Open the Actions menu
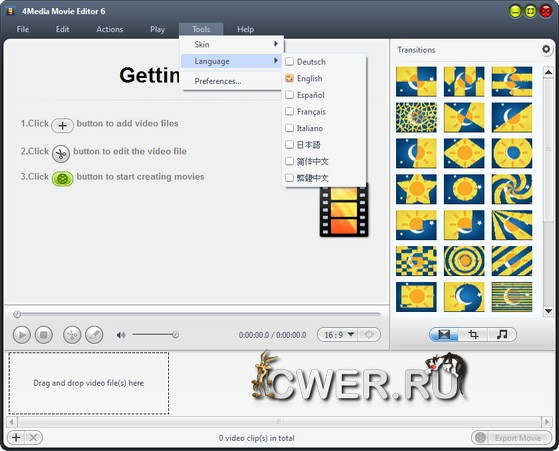The height and width of the screenshot is (451, 559). pyautogui.click(x=109, y=29)
